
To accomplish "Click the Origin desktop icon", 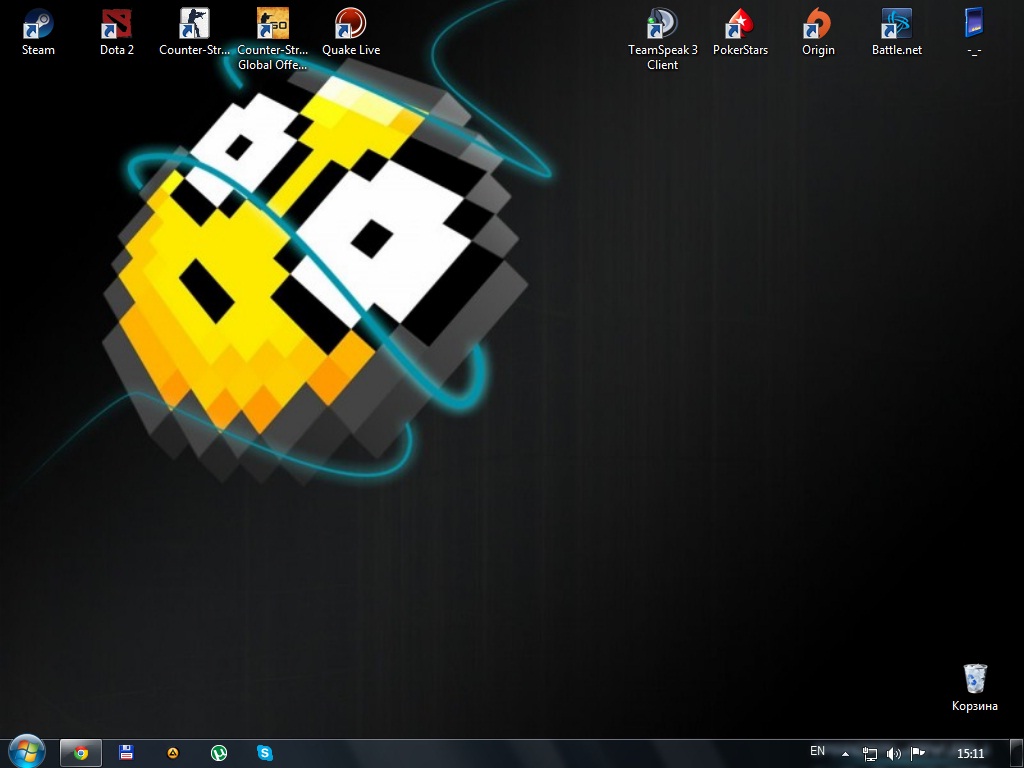I will pos(818,24).
